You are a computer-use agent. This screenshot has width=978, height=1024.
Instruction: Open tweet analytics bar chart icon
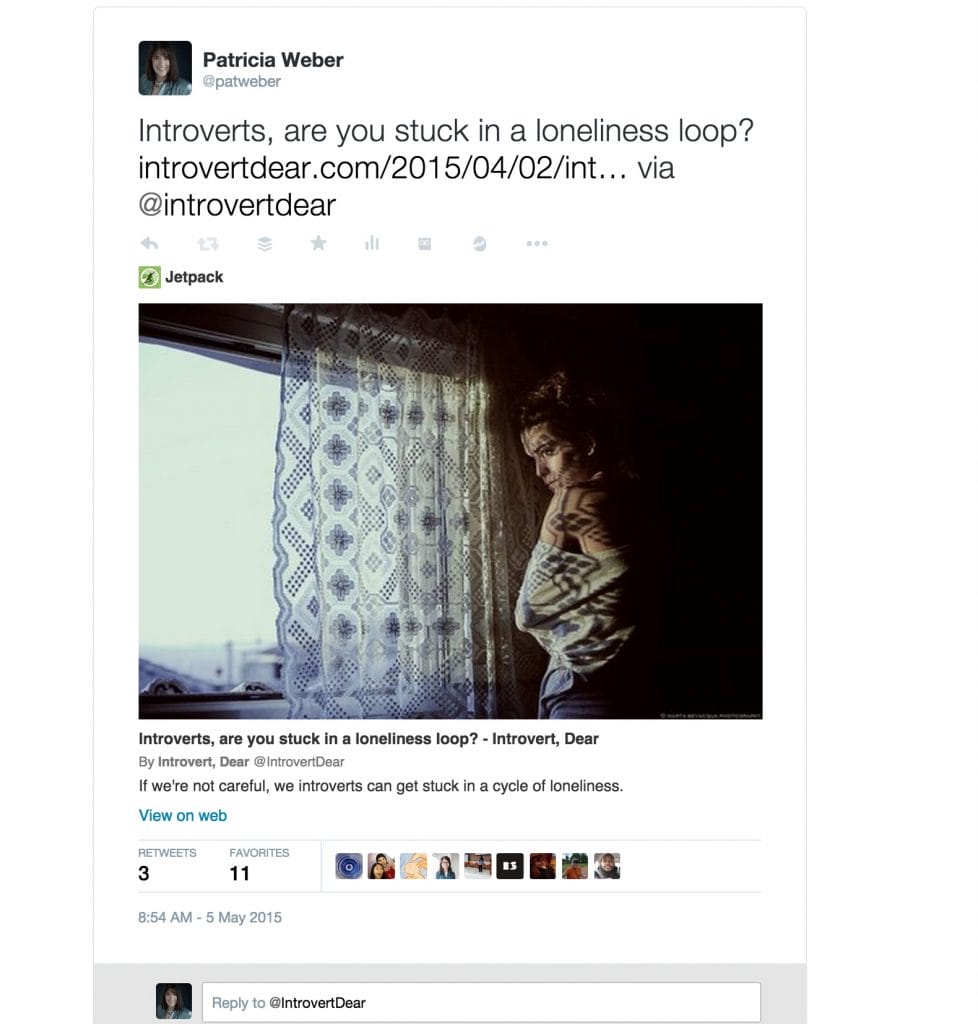coord(371,243)
